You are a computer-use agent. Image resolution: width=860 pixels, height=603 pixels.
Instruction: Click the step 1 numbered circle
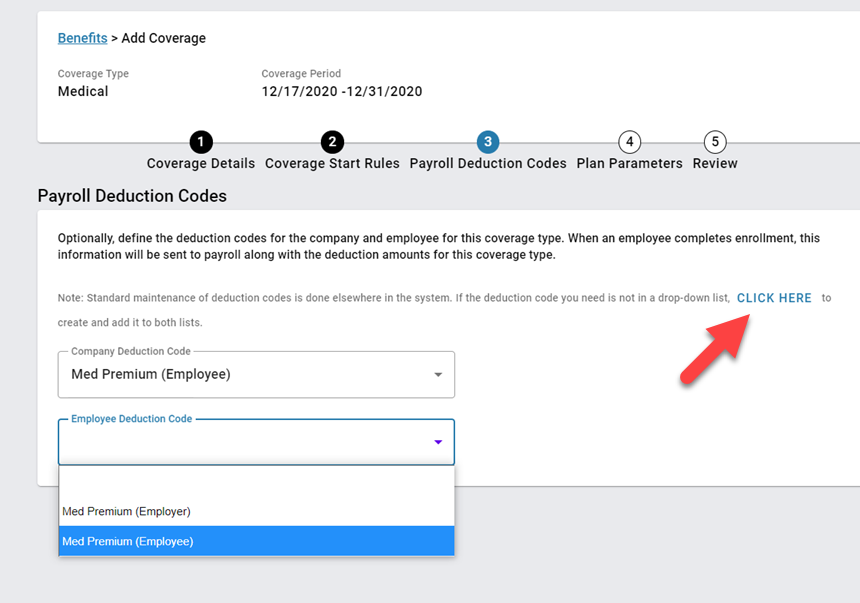coord(201,142)
